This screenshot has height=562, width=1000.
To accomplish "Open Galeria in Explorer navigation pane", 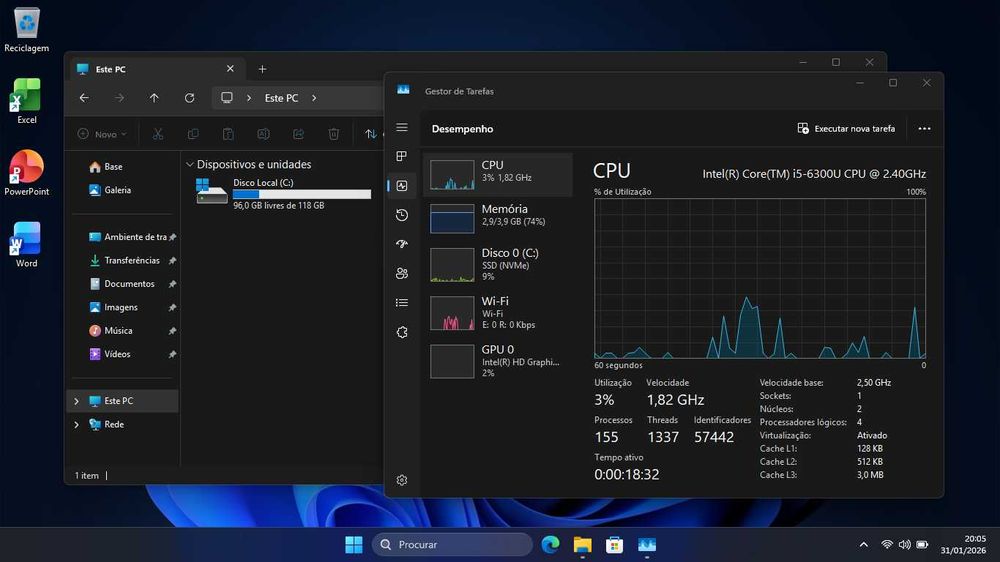I will (x=110, y=190).
